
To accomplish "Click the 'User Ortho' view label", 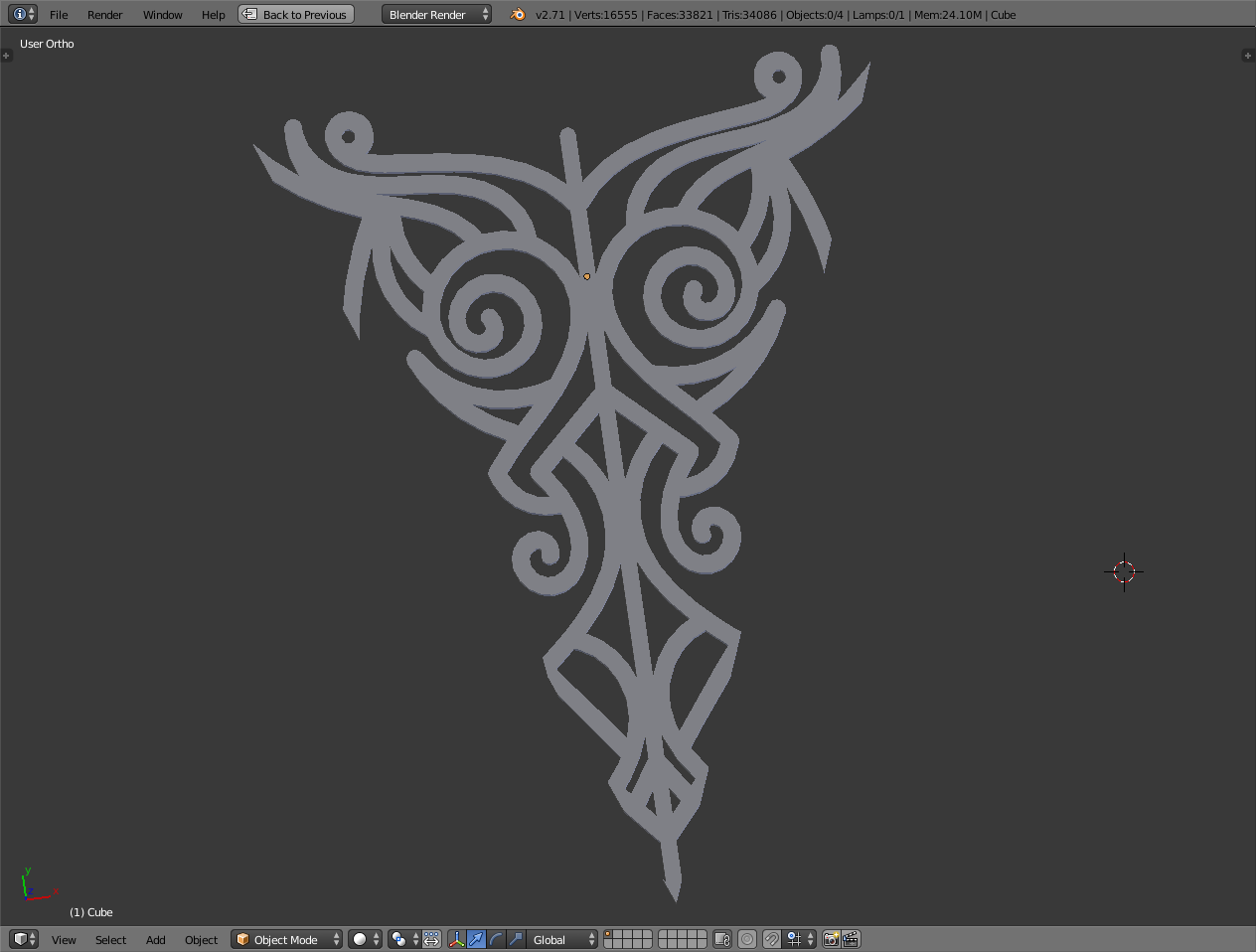I will pyautogui.click(x=47, y=44).
